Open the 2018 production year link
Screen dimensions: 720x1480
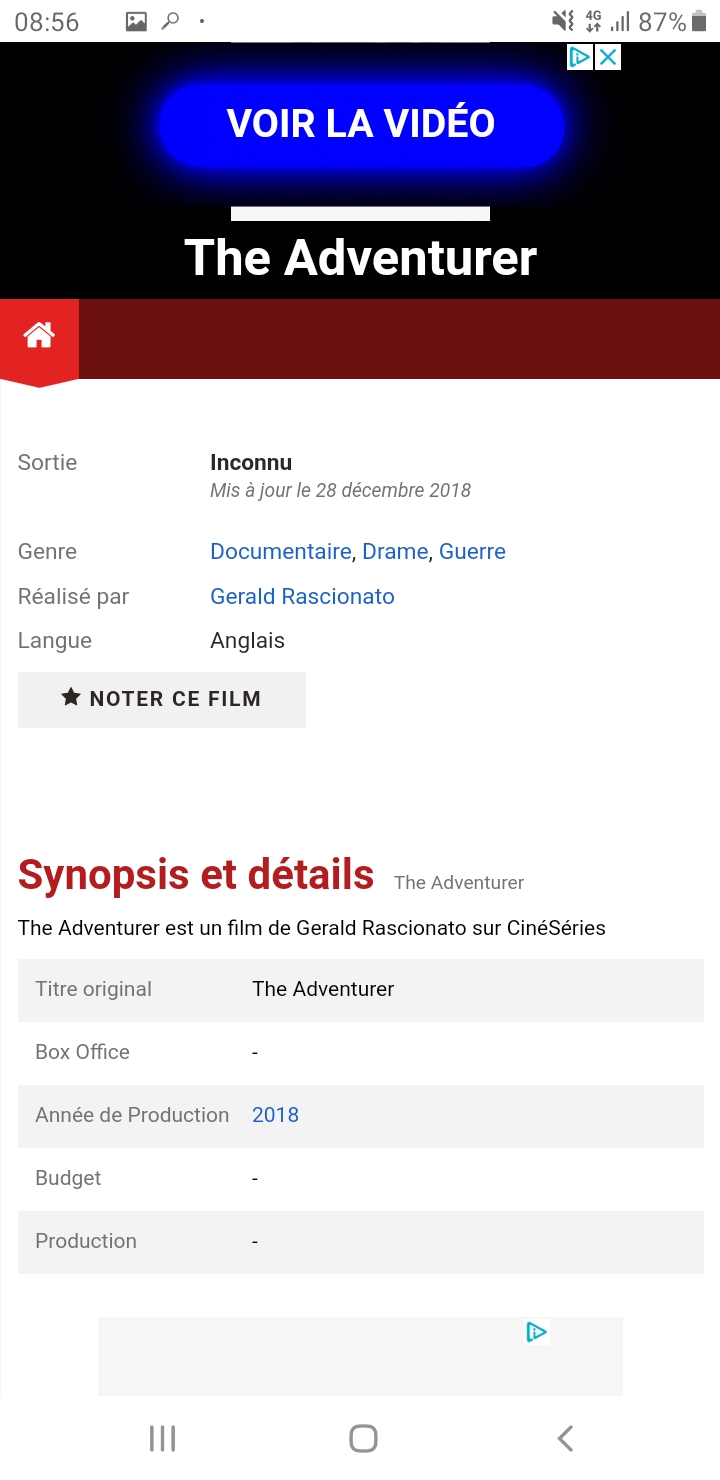pyautogui.click(x=275, y=1114)
